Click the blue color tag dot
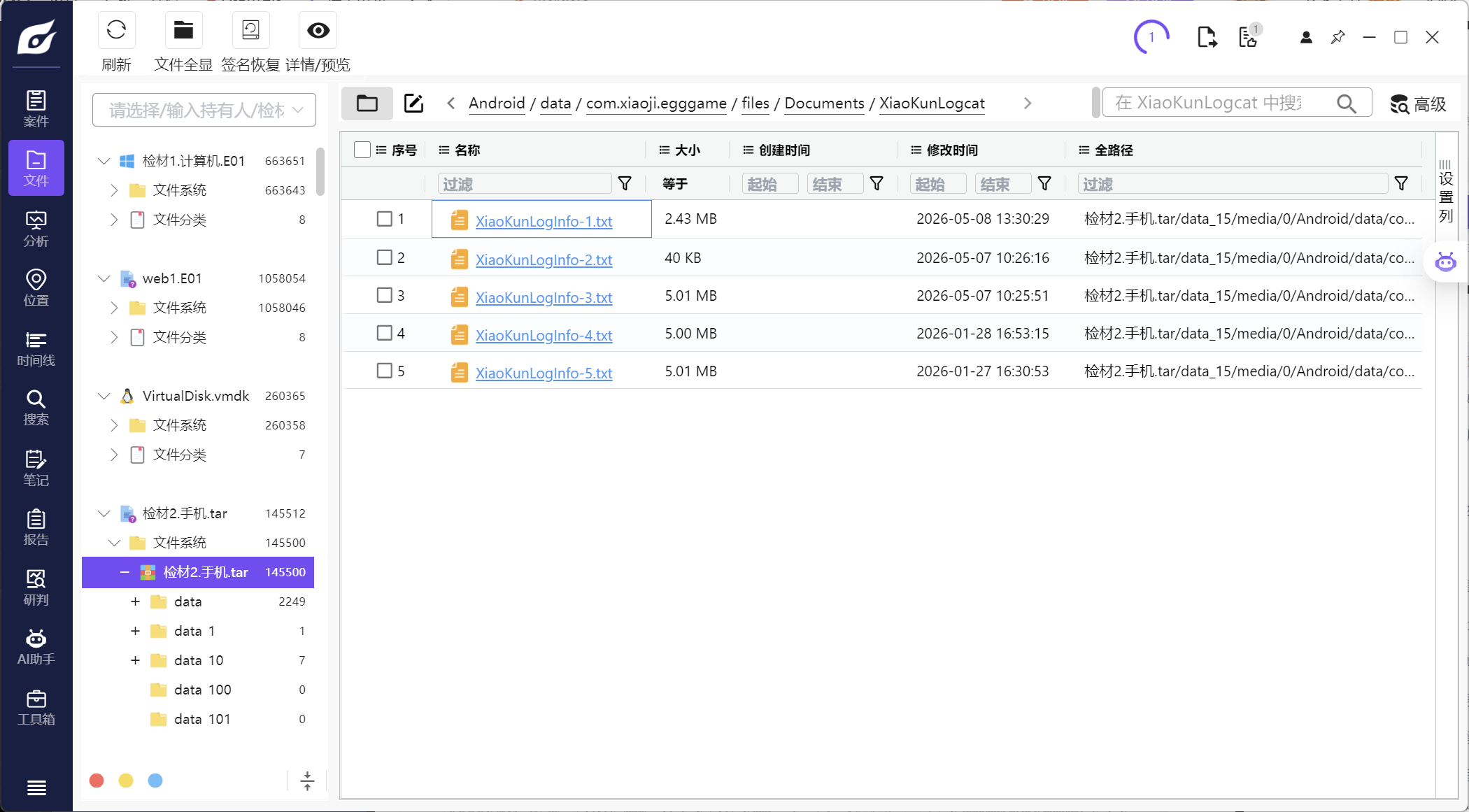 tap(155, 781)
